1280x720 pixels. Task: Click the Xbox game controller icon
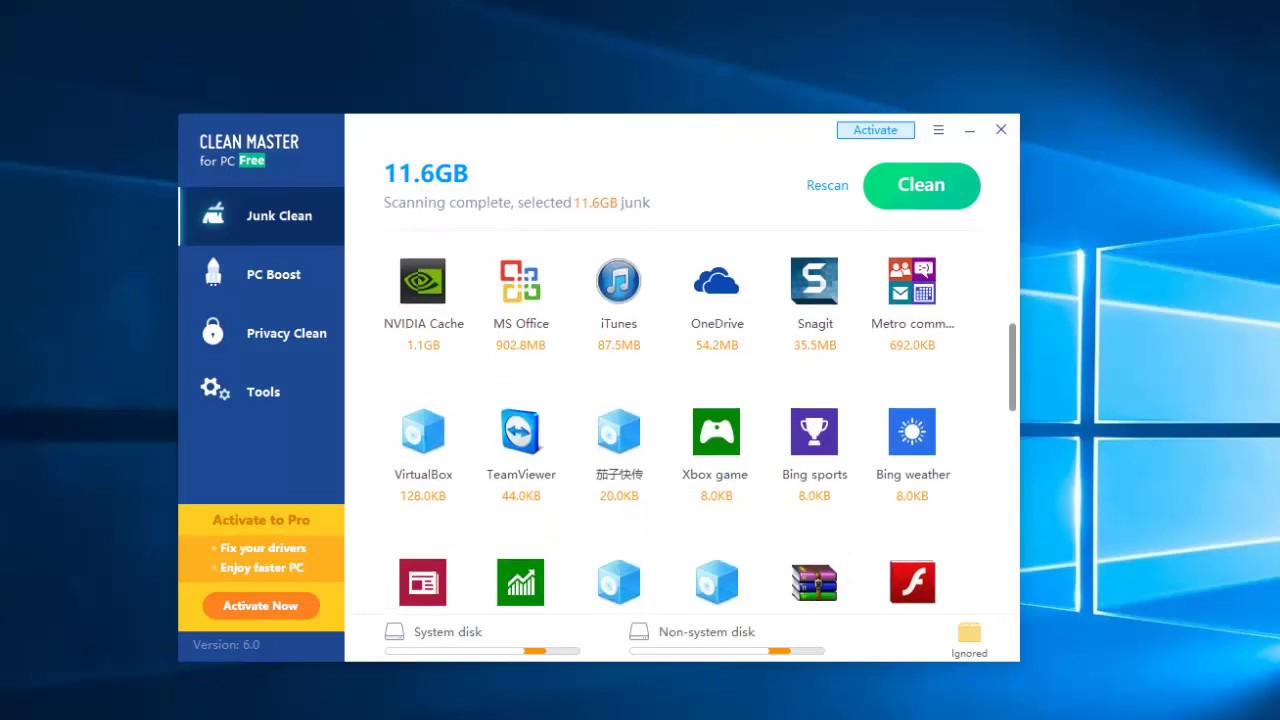coord(716,432)
